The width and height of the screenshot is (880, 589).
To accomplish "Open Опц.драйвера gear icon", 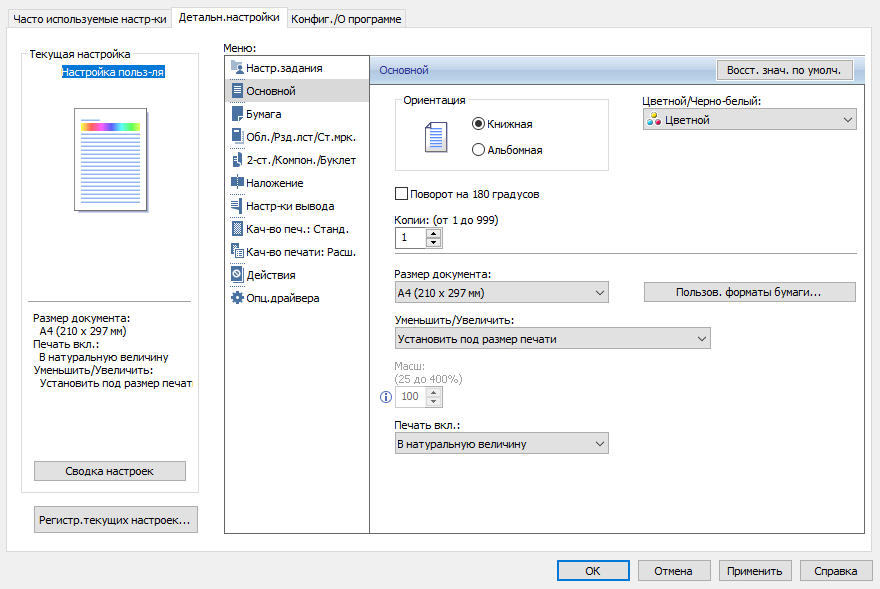I will tap(237, 298).
